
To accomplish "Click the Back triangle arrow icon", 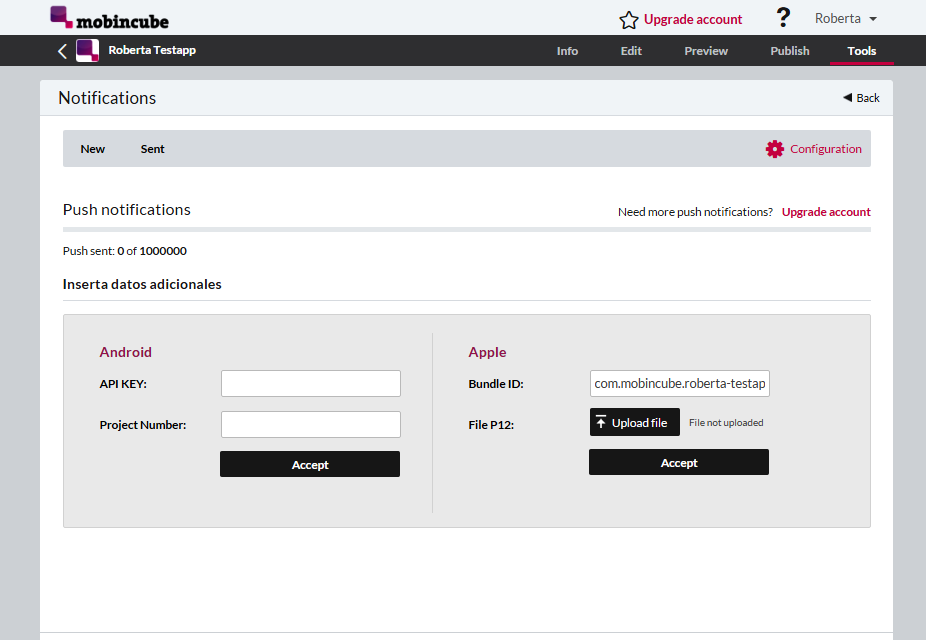I will [x=847, y=97].
